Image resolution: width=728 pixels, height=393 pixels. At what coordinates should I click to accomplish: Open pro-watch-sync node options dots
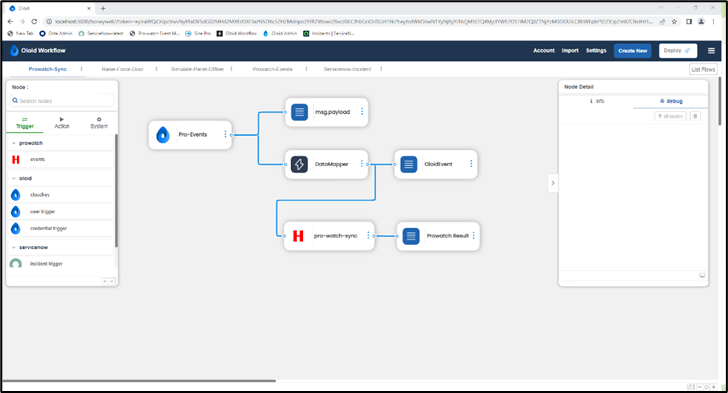(x=368, y=235)
